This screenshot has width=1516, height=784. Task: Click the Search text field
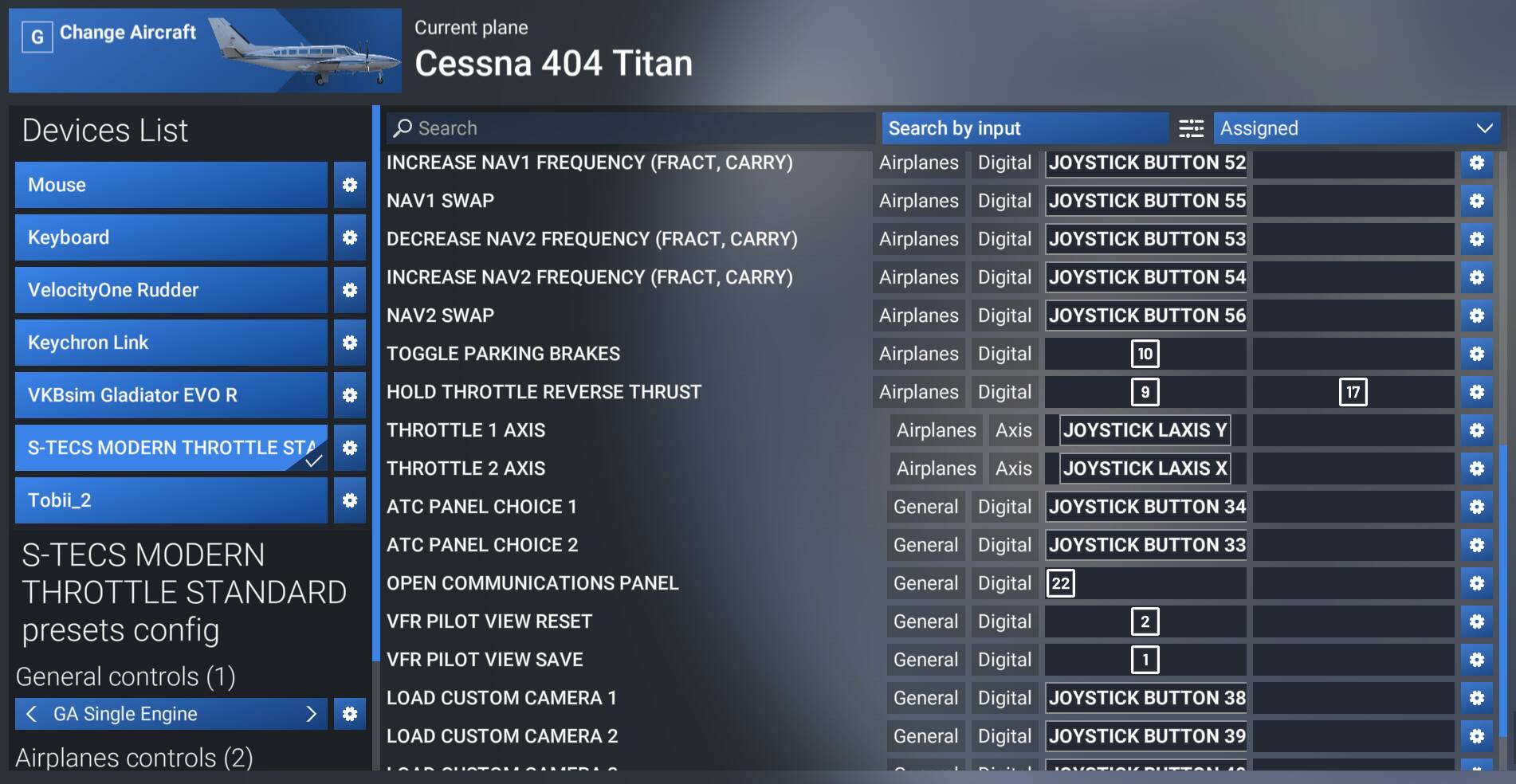[630, 128]
